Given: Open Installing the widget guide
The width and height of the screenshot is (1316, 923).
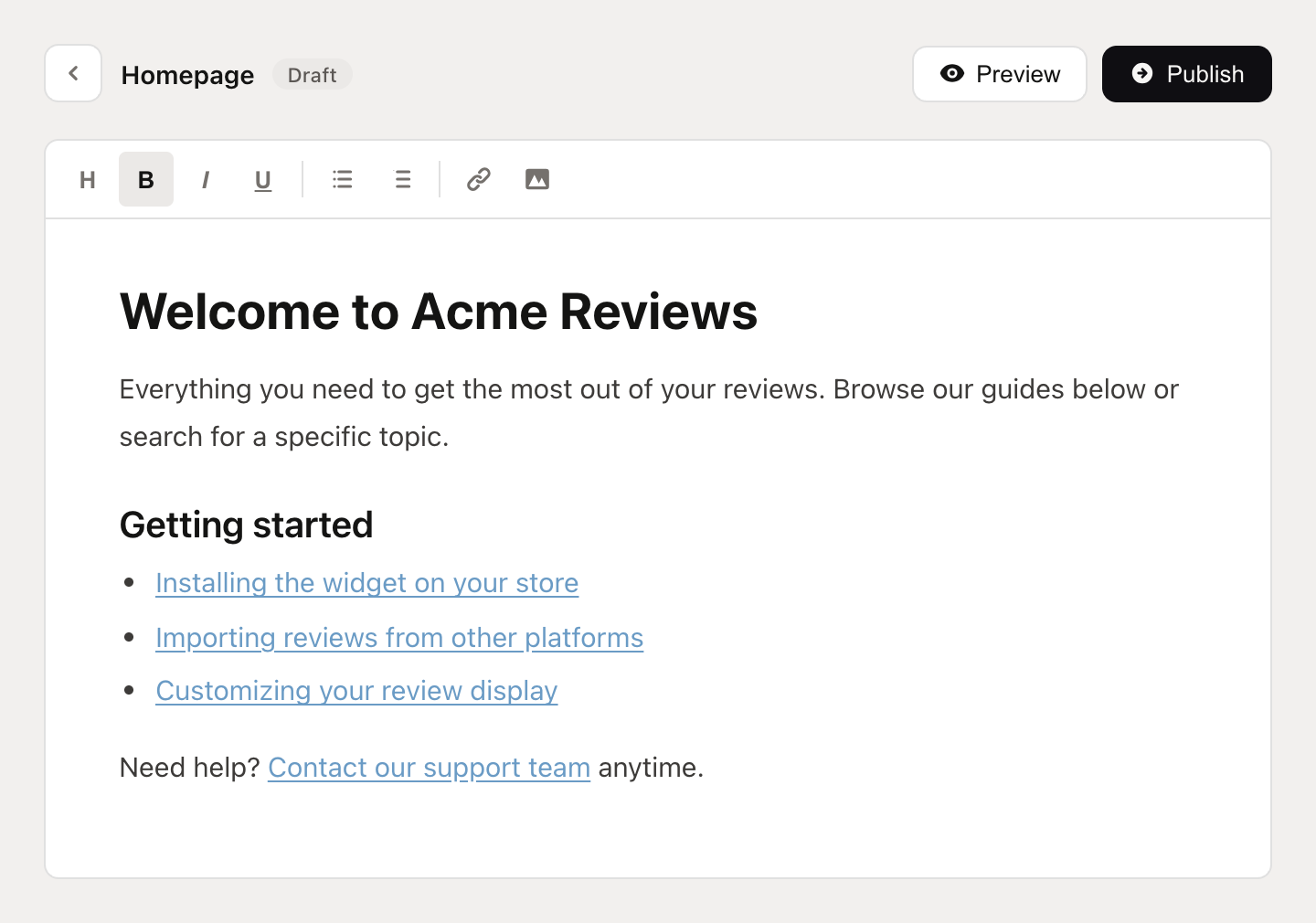Looking at the screenshot, I should tap(366, 583).
